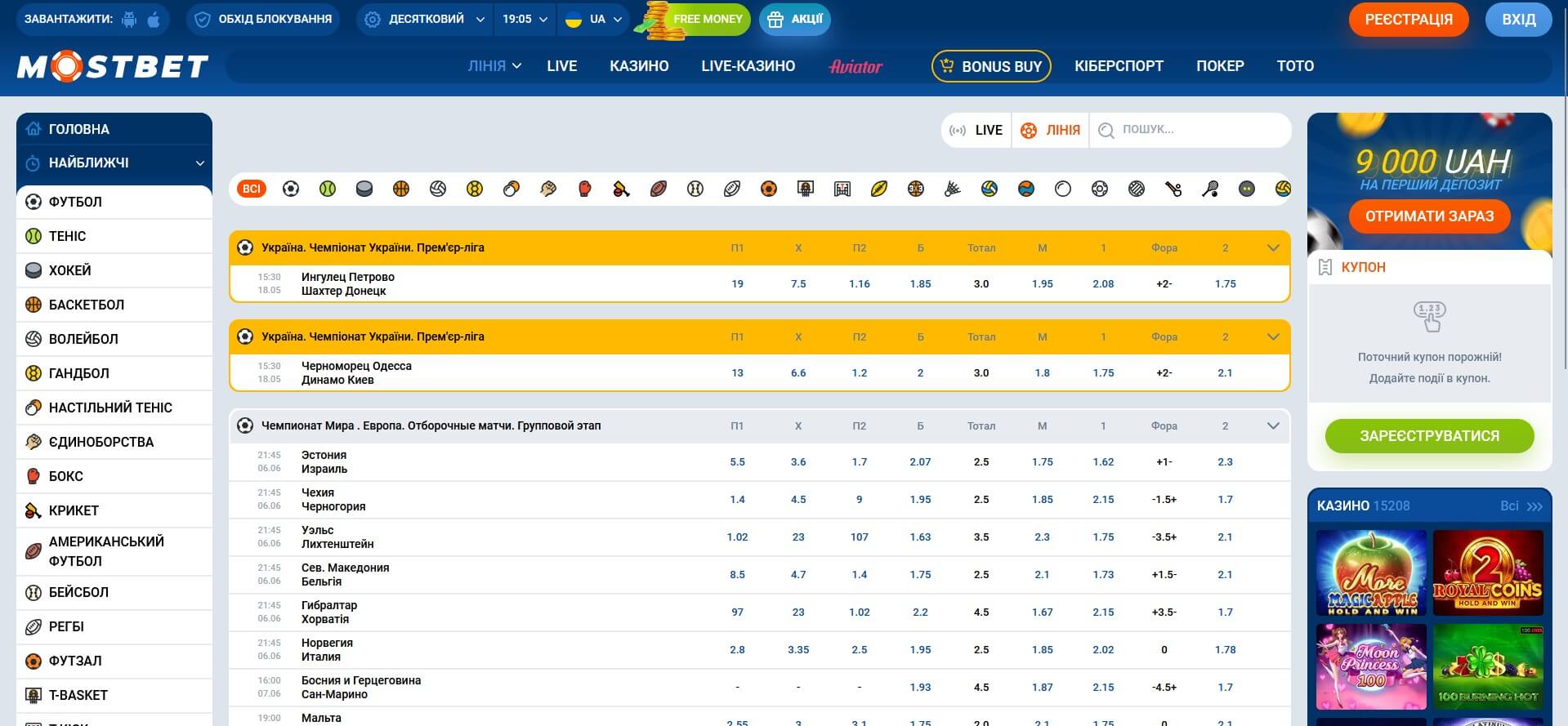Open the More Magic Apple casino game

click(1371, 573)
